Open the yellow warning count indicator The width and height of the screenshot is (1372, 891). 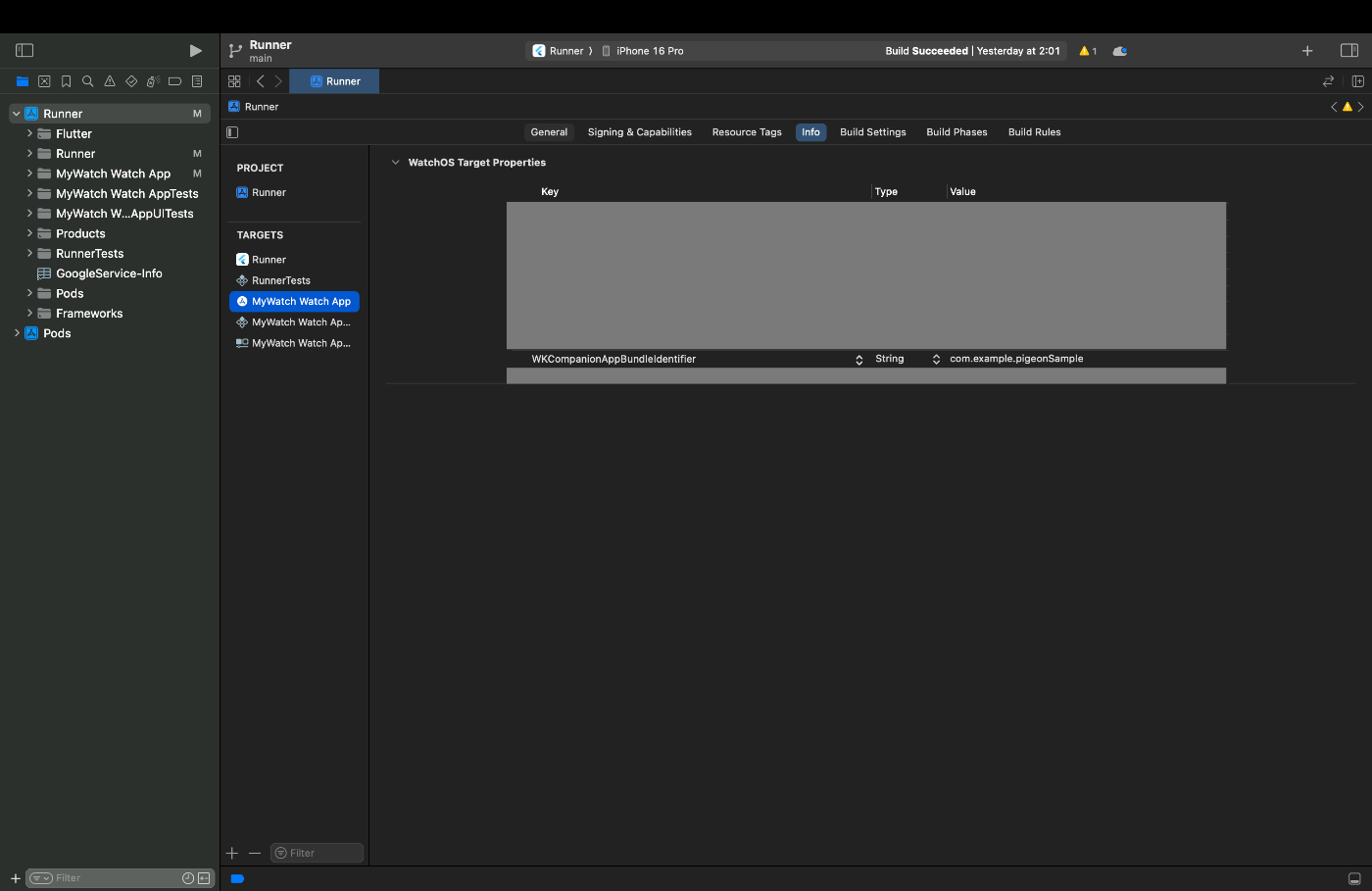pyautogui.click(x=1088, y=51)
